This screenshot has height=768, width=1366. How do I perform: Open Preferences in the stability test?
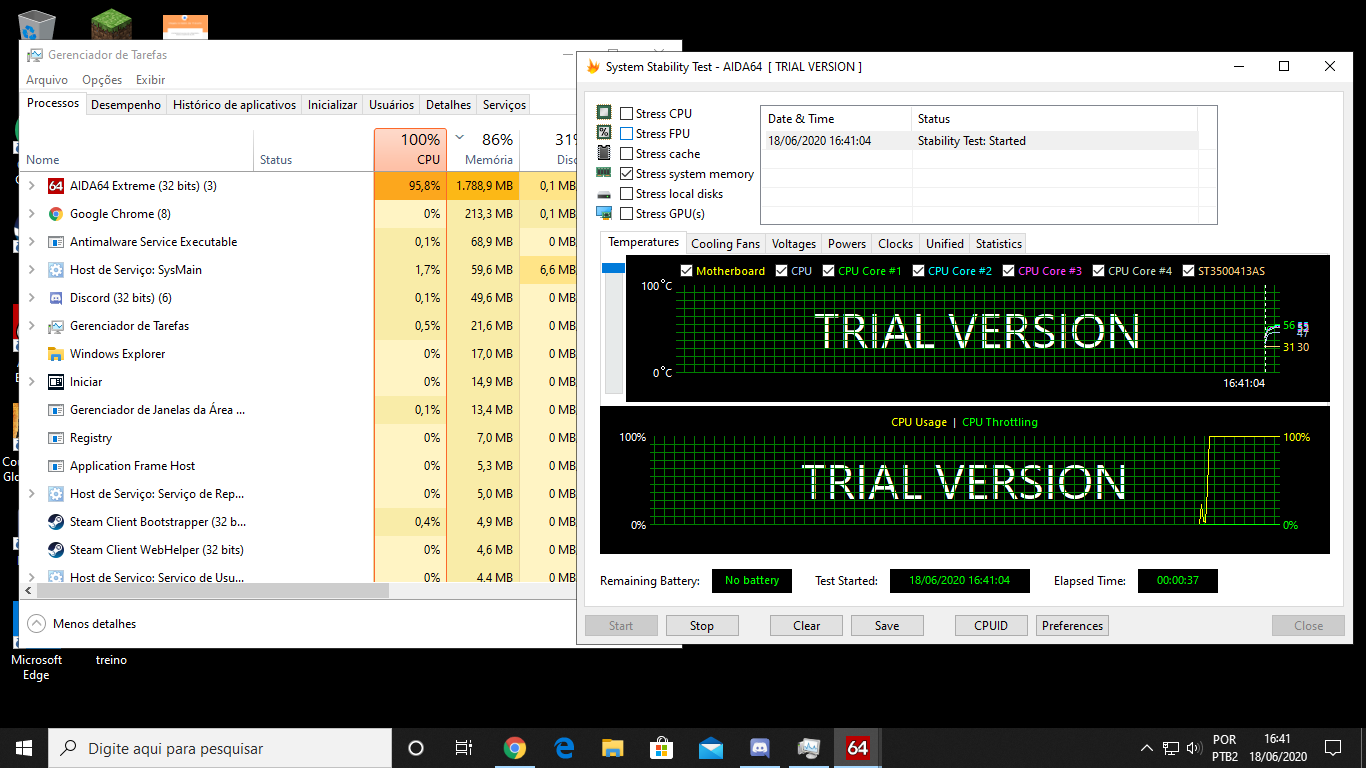pyautogui.click(x=1072, y=626)
